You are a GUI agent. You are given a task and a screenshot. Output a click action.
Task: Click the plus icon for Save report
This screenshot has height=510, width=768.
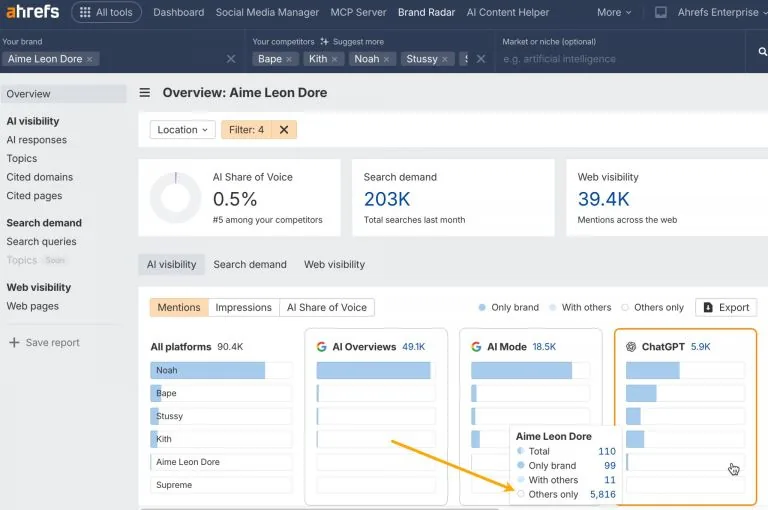[14, 342]
